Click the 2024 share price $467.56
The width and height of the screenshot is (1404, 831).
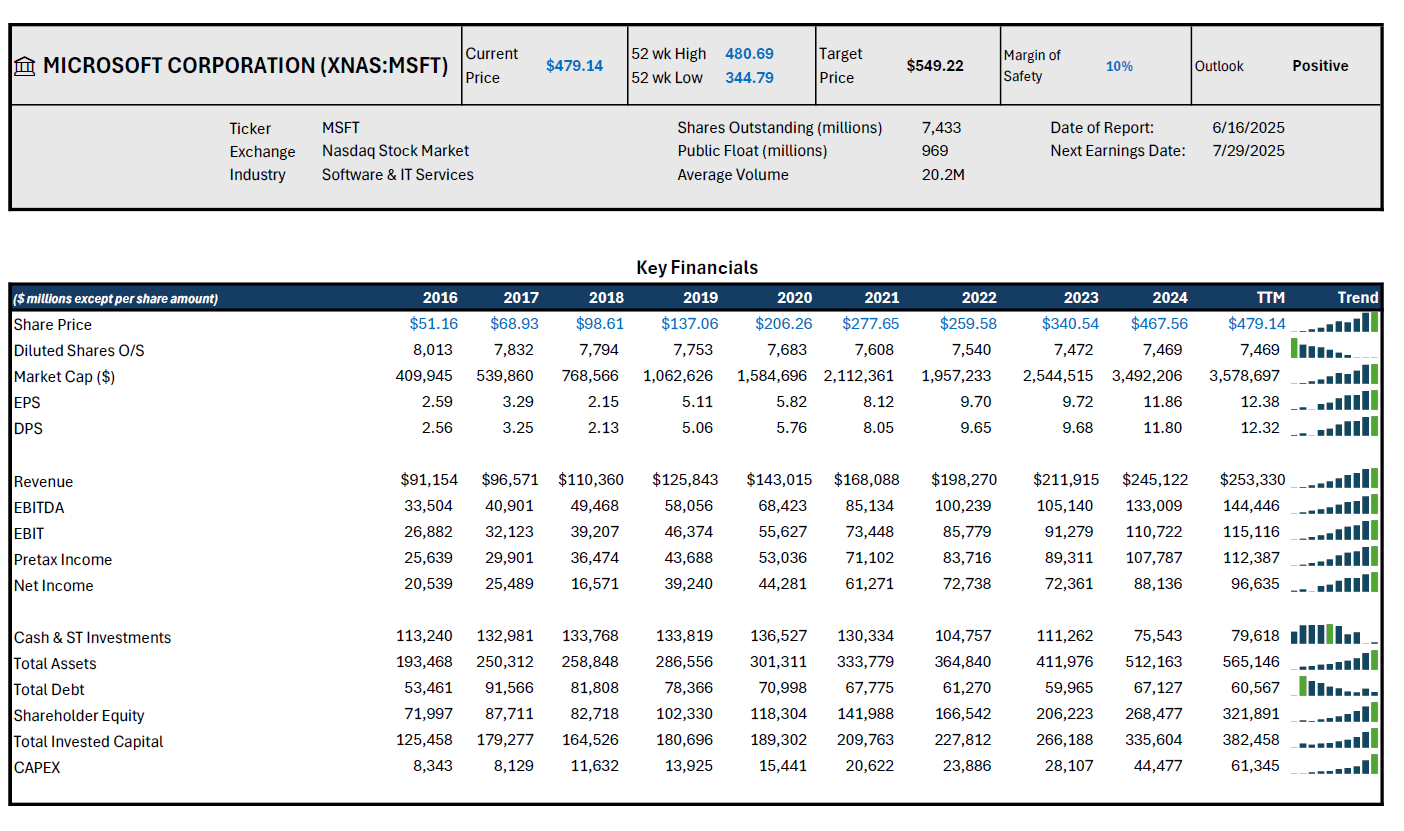click(1159, 324)
